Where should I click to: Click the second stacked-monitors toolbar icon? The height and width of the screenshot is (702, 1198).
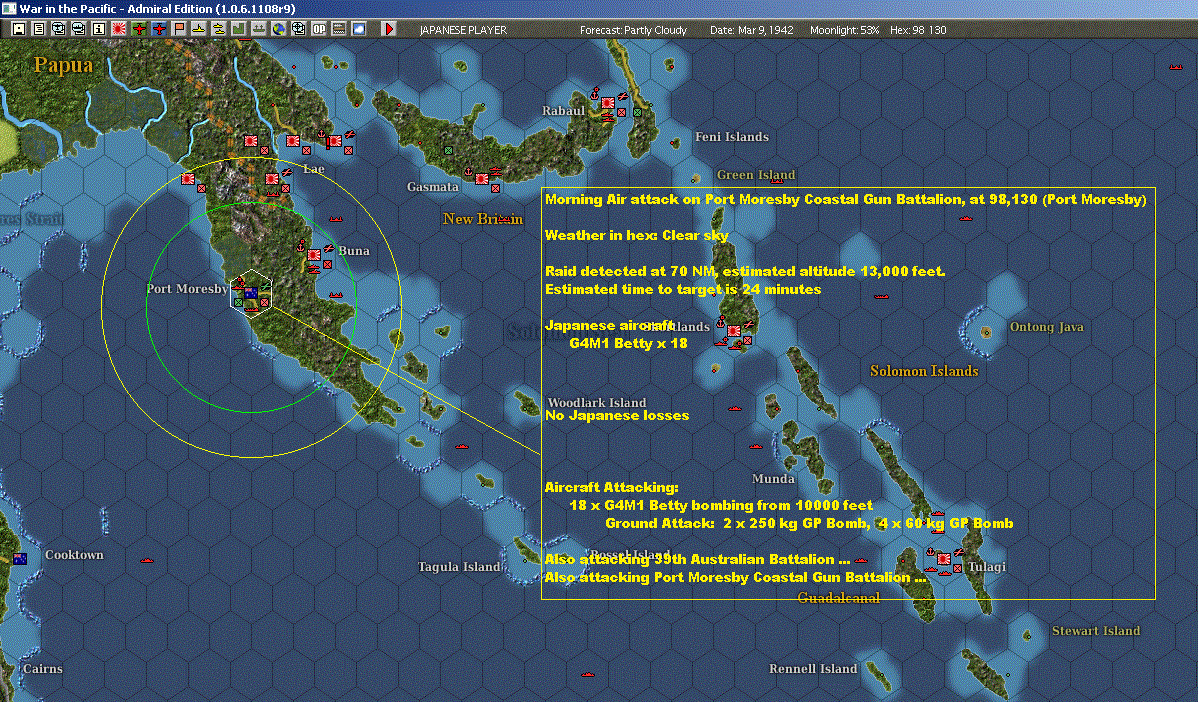(78, 29)
